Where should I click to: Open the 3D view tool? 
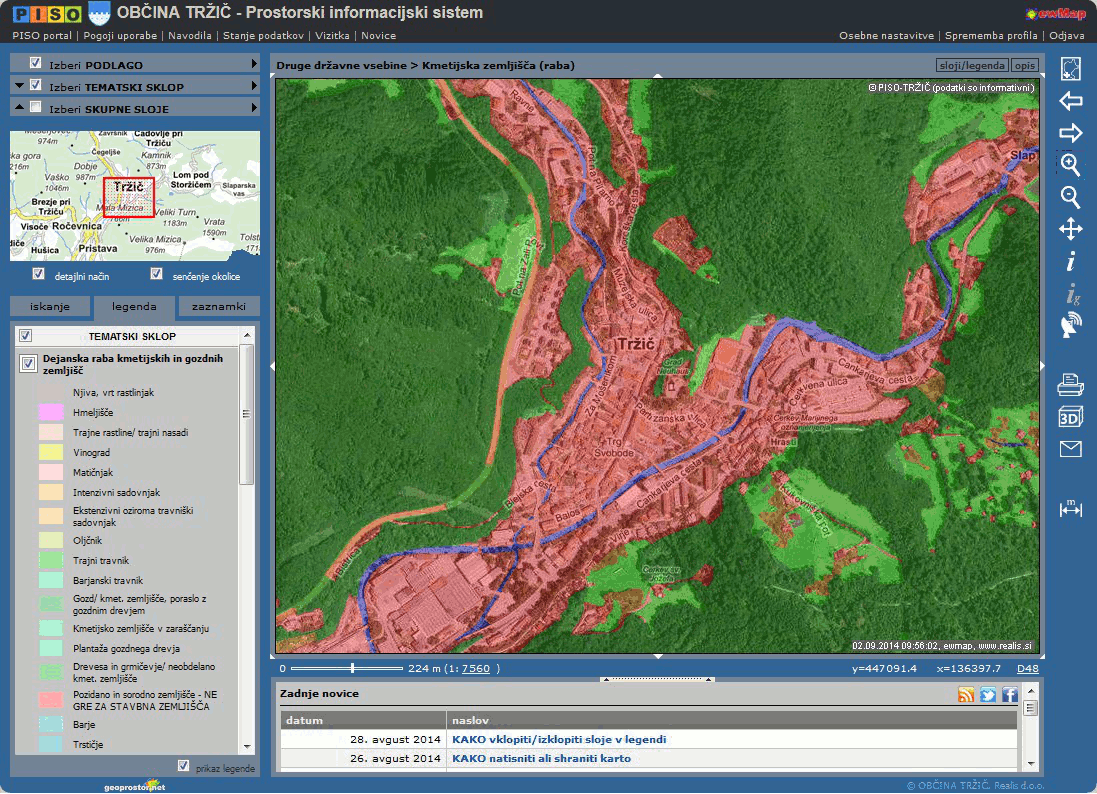coord(1070,416)
